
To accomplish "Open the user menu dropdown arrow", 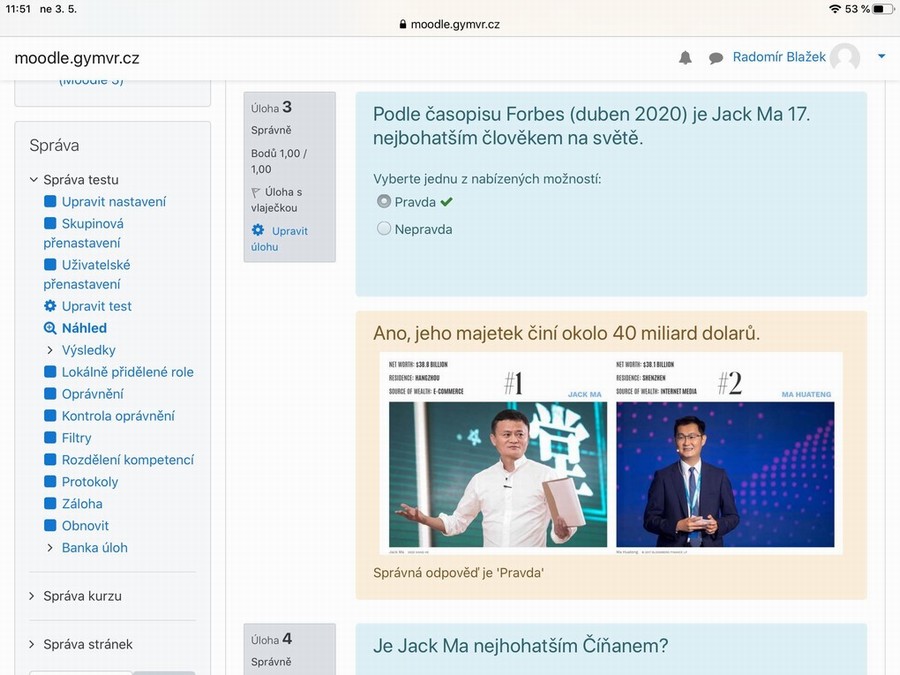I will click(x=881, y=57).
